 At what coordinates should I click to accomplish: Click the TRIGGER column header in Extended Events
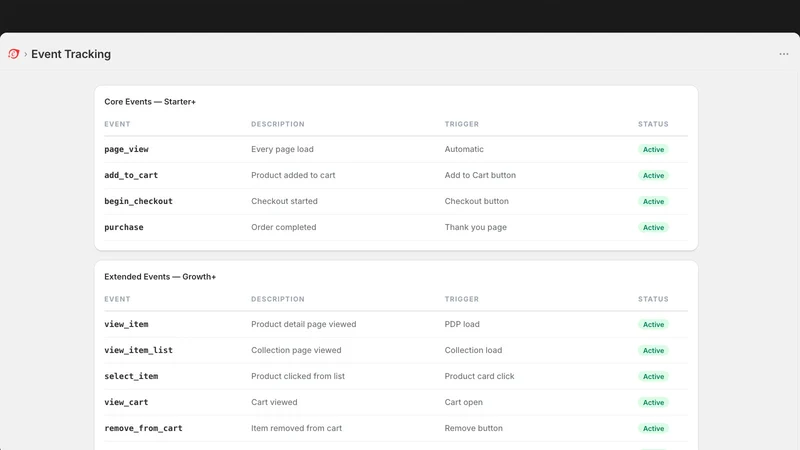point(462,299)
